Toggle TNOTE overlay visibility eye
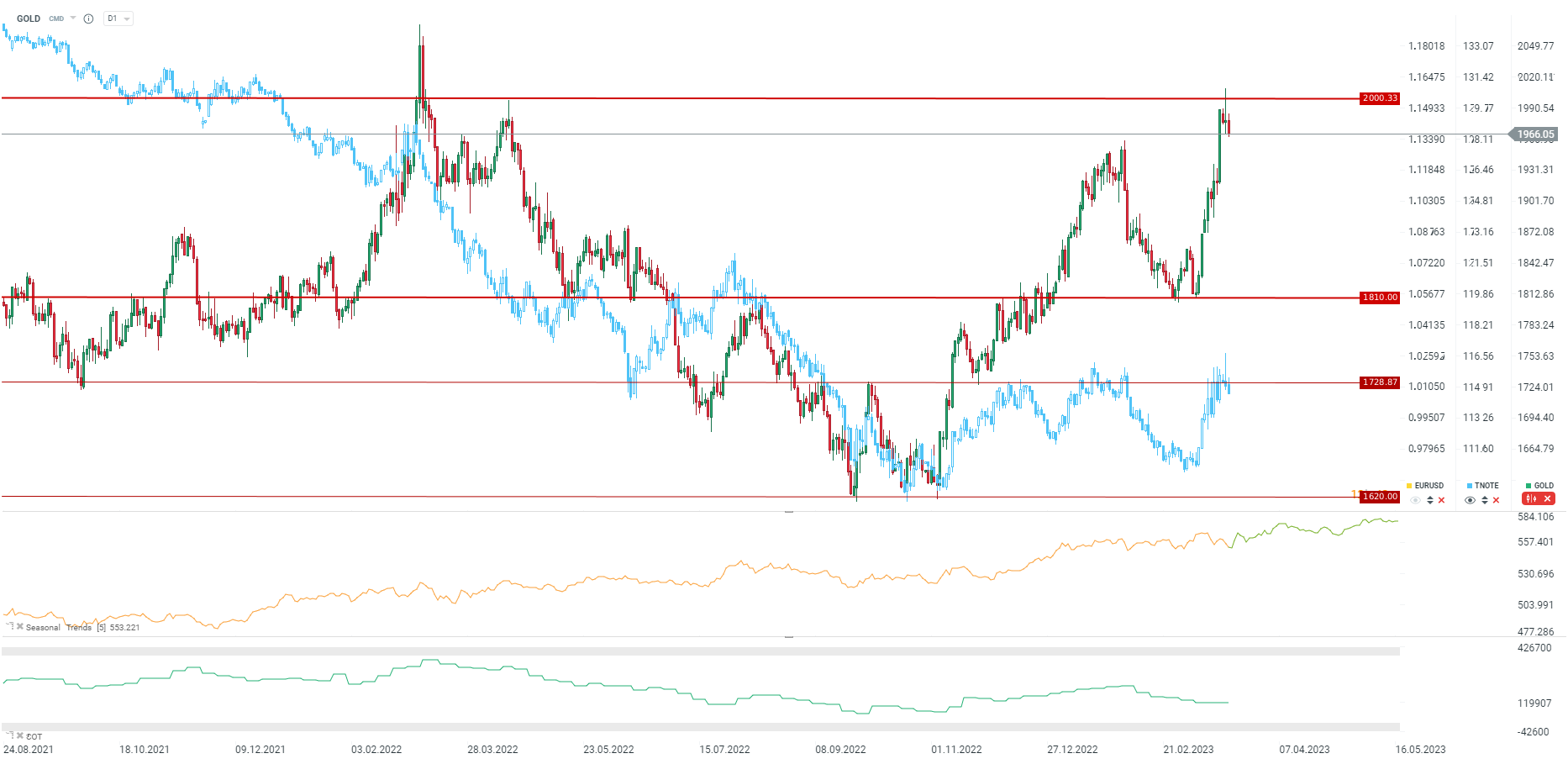Screen dimensions: 1568x764 [1470, 500]
